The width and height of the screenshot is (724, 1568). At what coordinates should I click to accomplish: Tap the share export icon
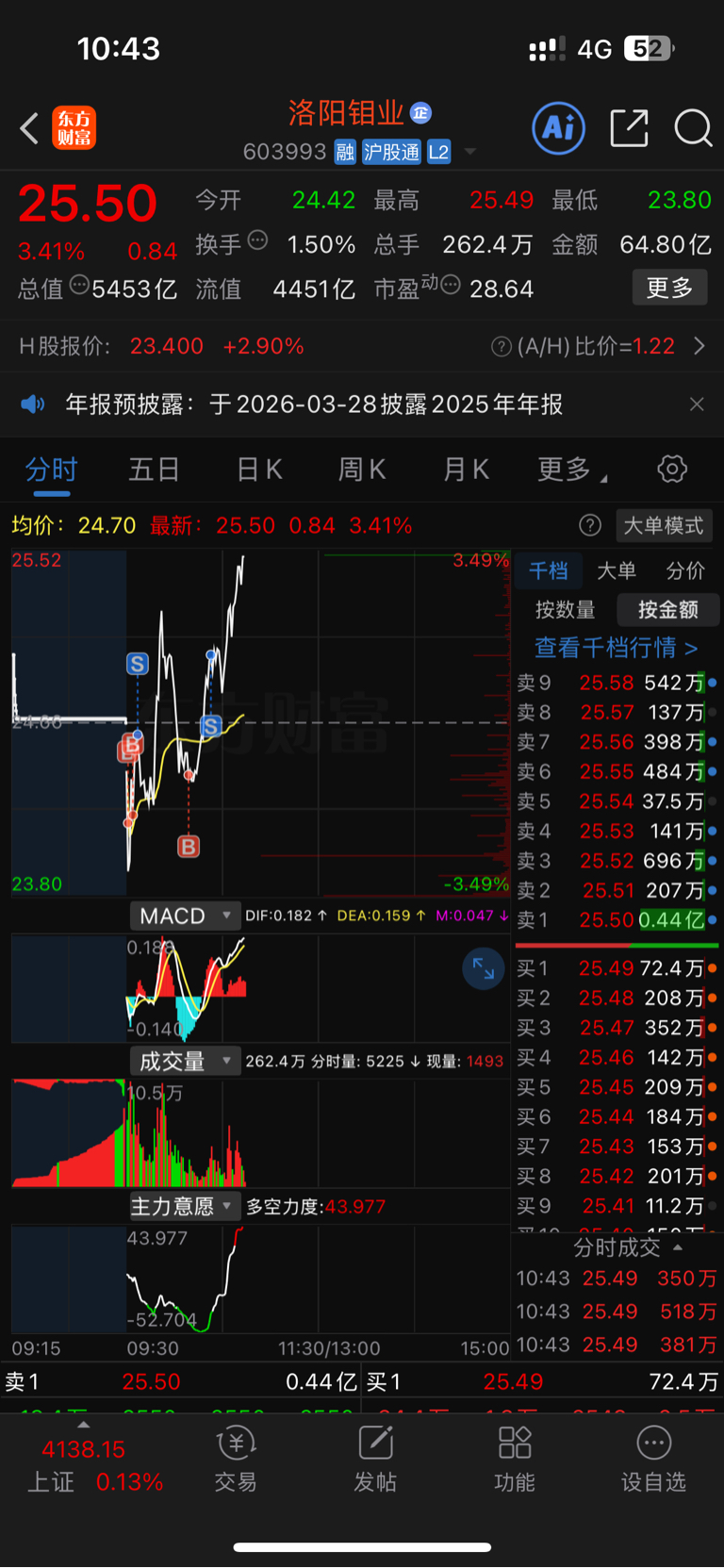click(x=629, y=128)
